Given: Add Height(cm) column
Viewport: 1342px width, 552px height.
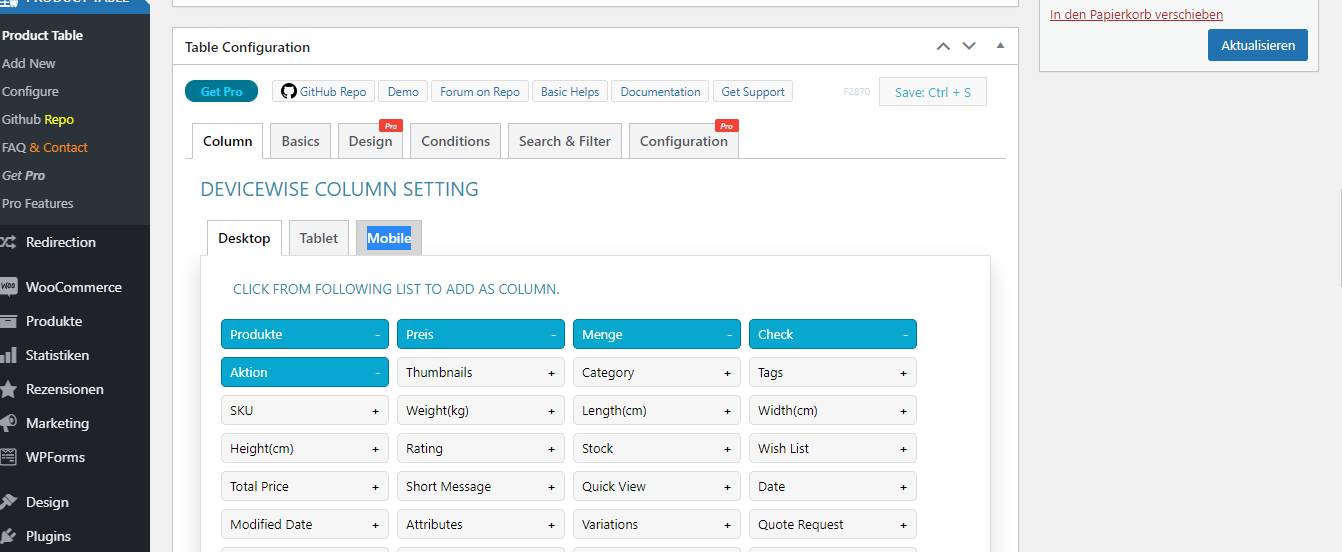Looking at the screenshot, I should coord(305,449).
